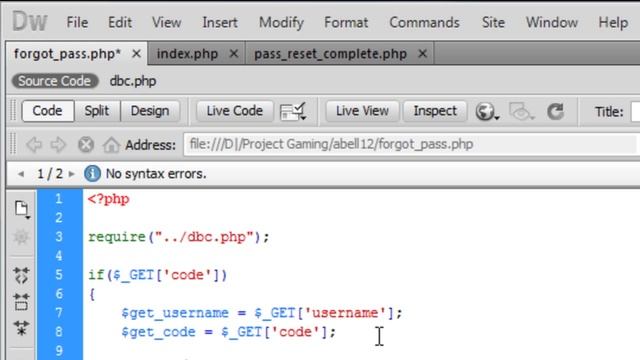Click line number 1 in gutter
This screenshot has width=640, height=360.
59,199
